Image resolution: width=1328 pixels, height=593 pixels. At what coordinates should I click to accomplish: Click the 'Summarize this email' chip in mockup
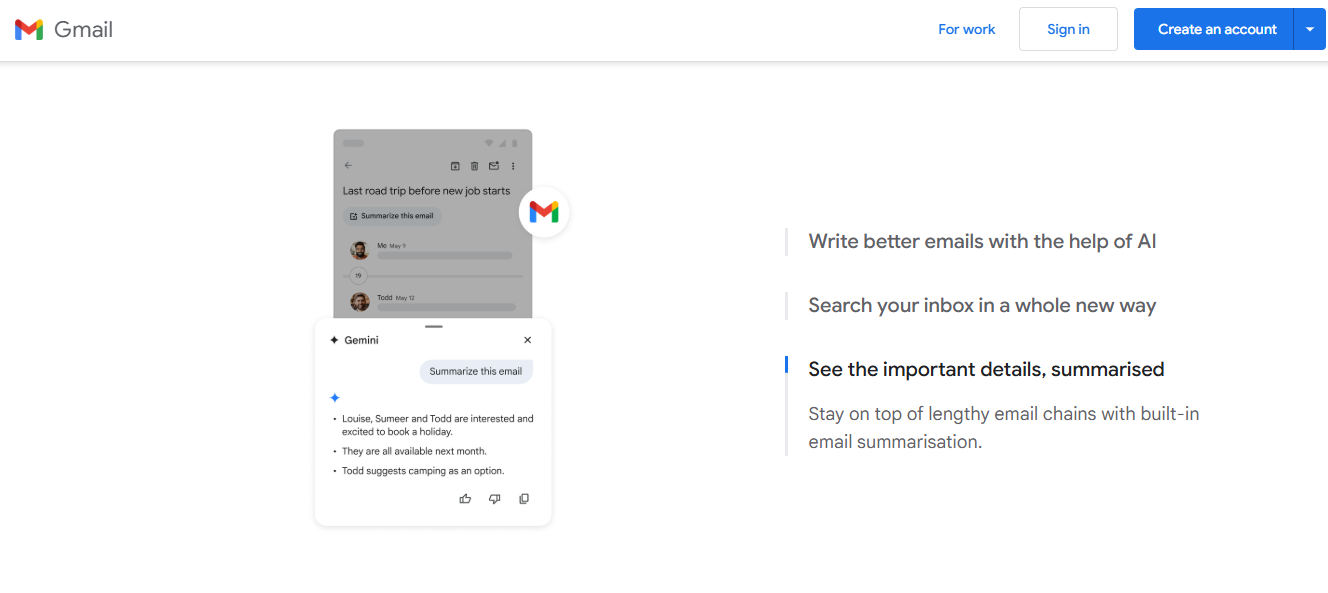pos(392,216)
